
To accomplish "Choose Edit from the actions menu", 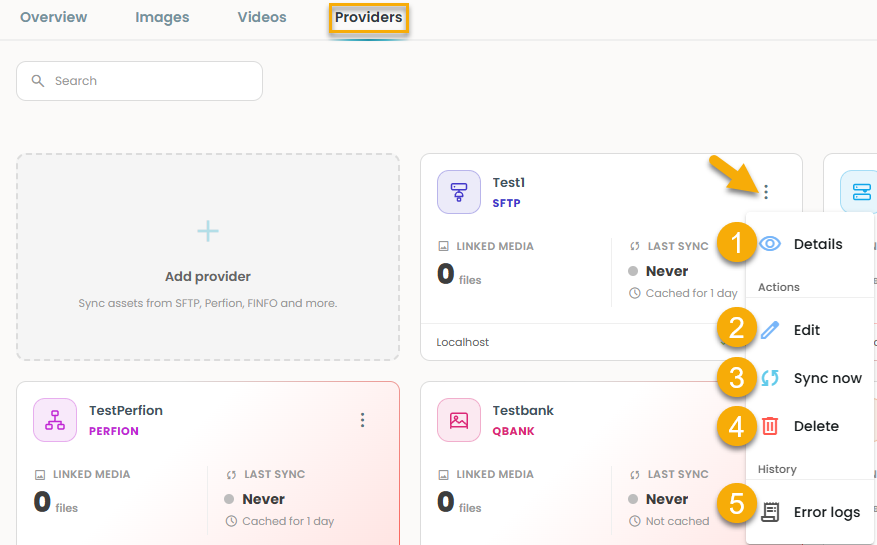I will [810, 330].
